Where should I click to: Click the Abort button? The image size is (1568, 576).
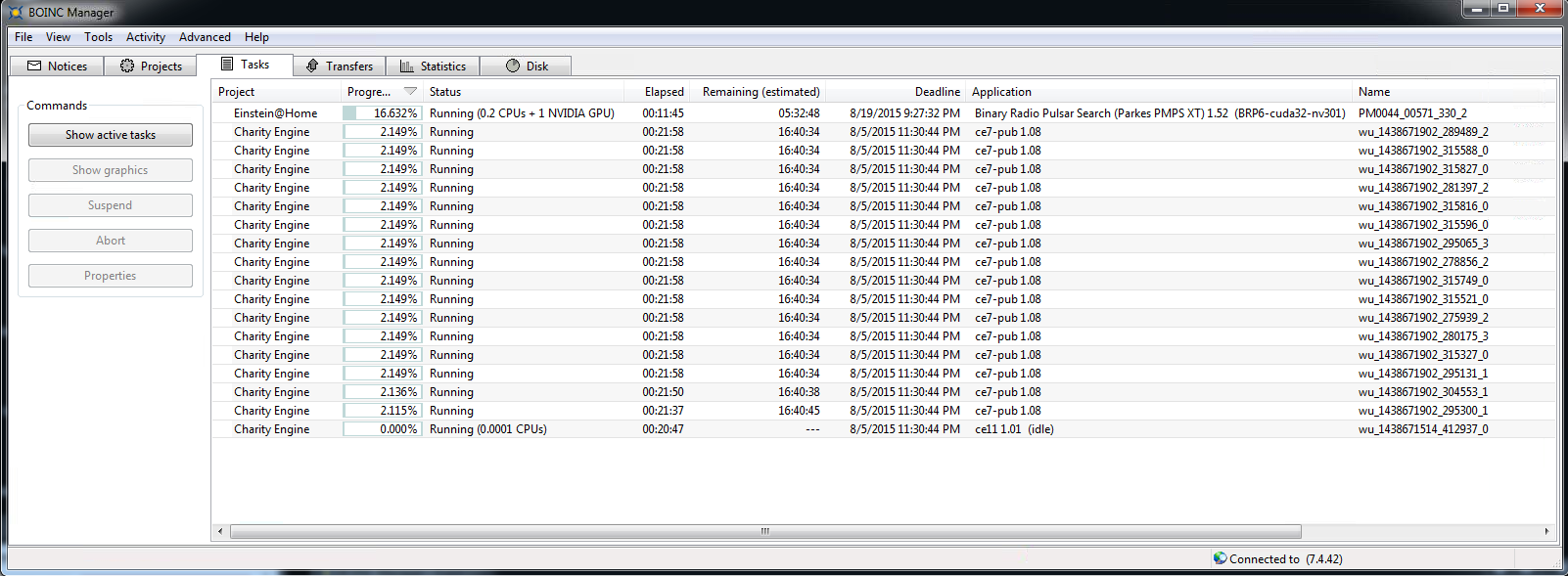point(111,241)
